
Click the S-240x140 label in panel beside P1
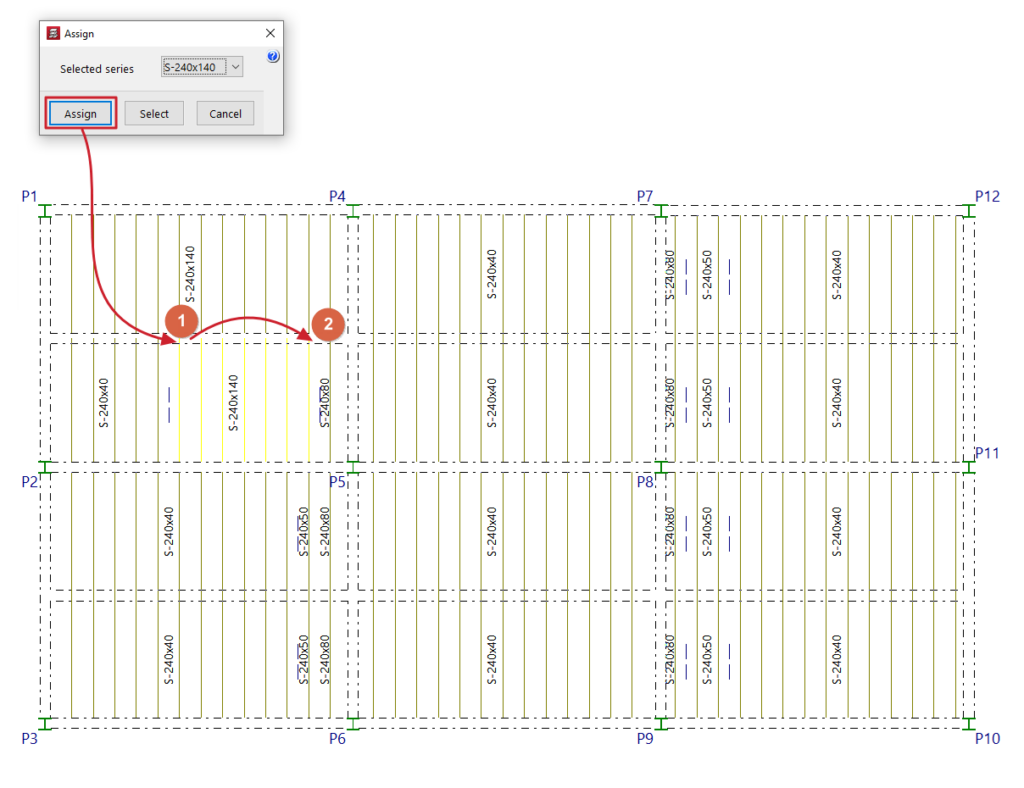(189, 274)
